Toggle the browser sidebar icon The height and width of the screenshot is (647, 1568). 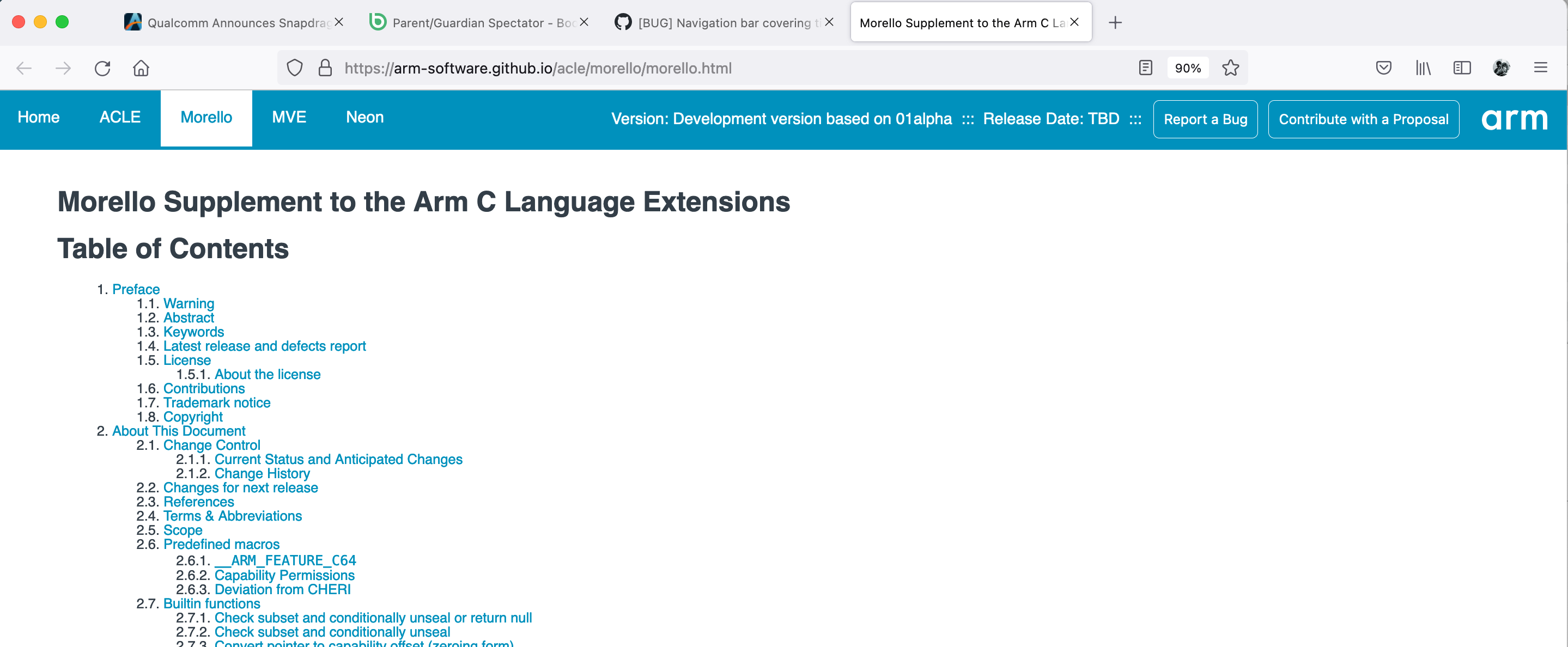(1462, 68)
